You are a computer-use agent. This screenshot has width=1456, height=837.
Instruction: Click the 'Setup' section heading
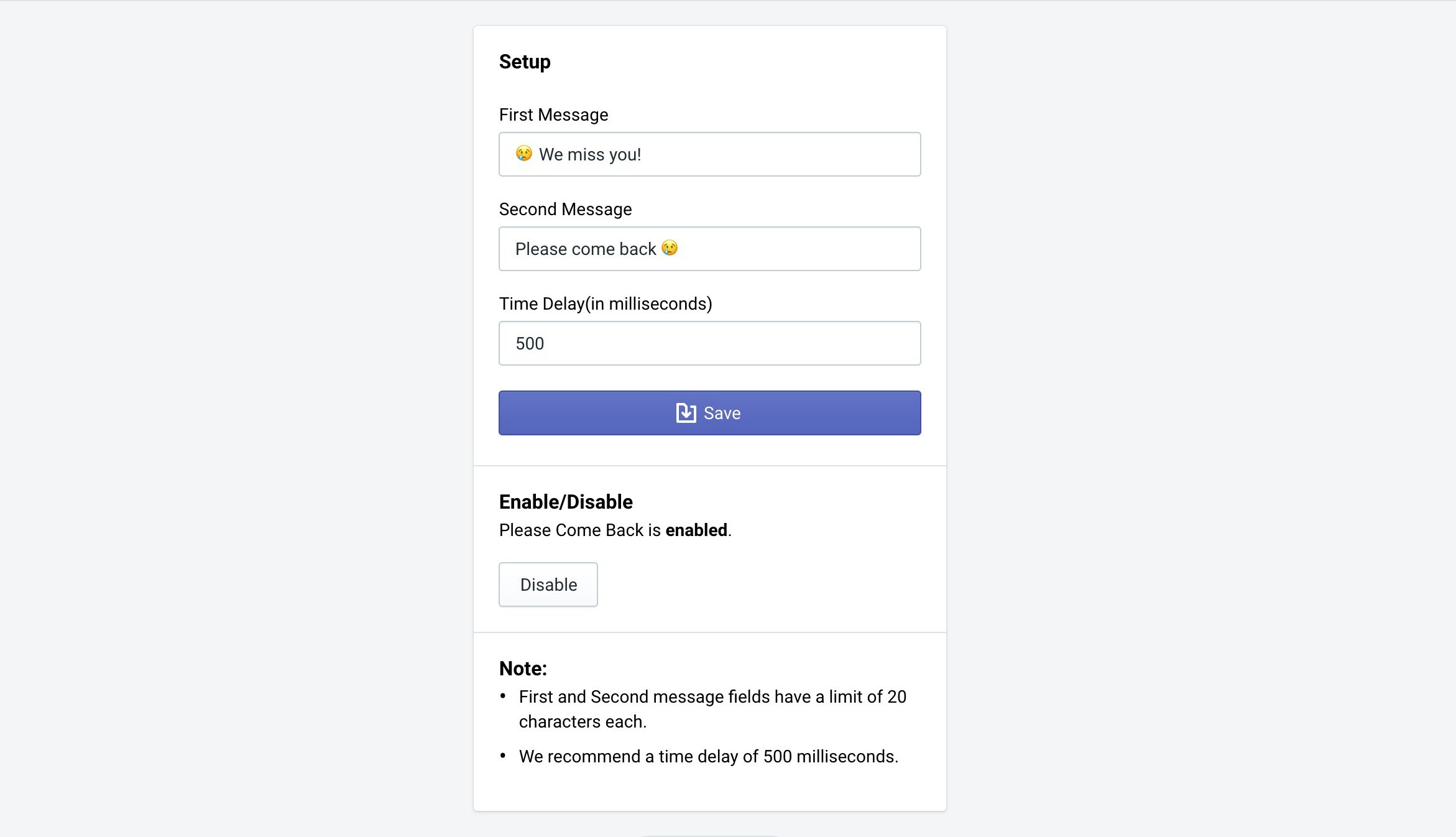[525, 62]
